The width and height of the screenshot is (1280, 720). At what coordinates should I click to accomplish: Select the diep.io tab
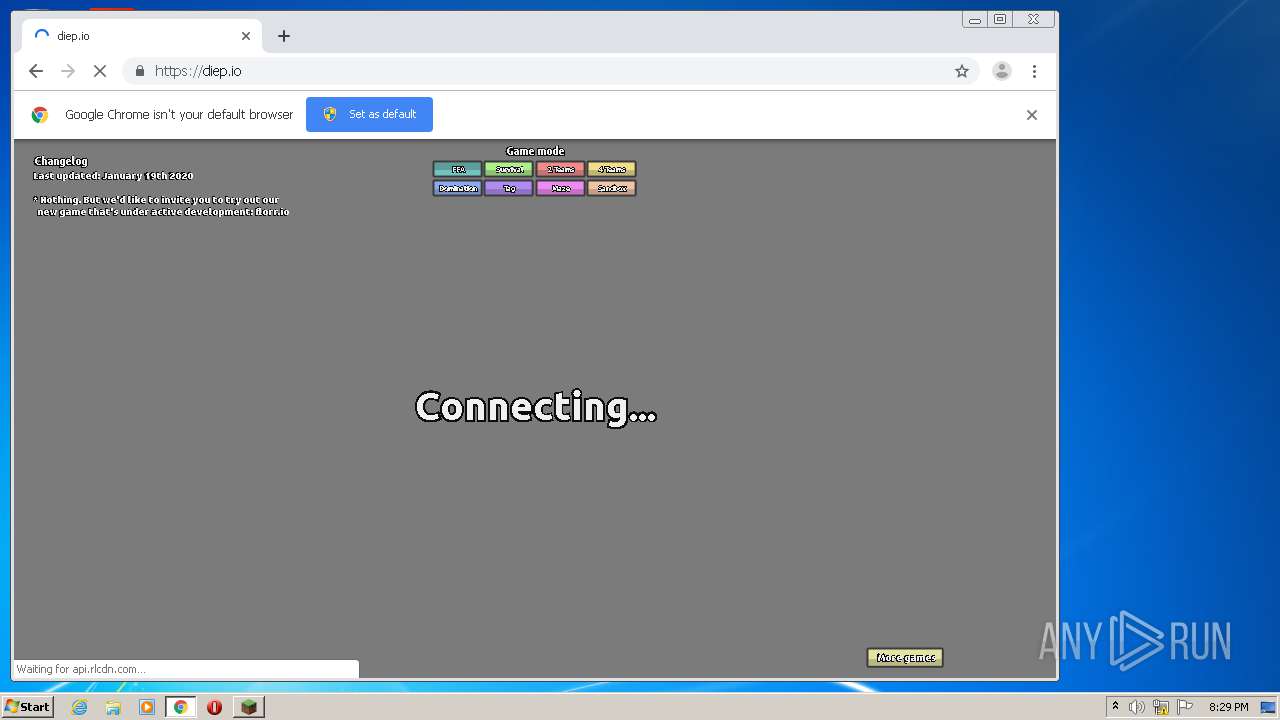(x=141, y=36)
